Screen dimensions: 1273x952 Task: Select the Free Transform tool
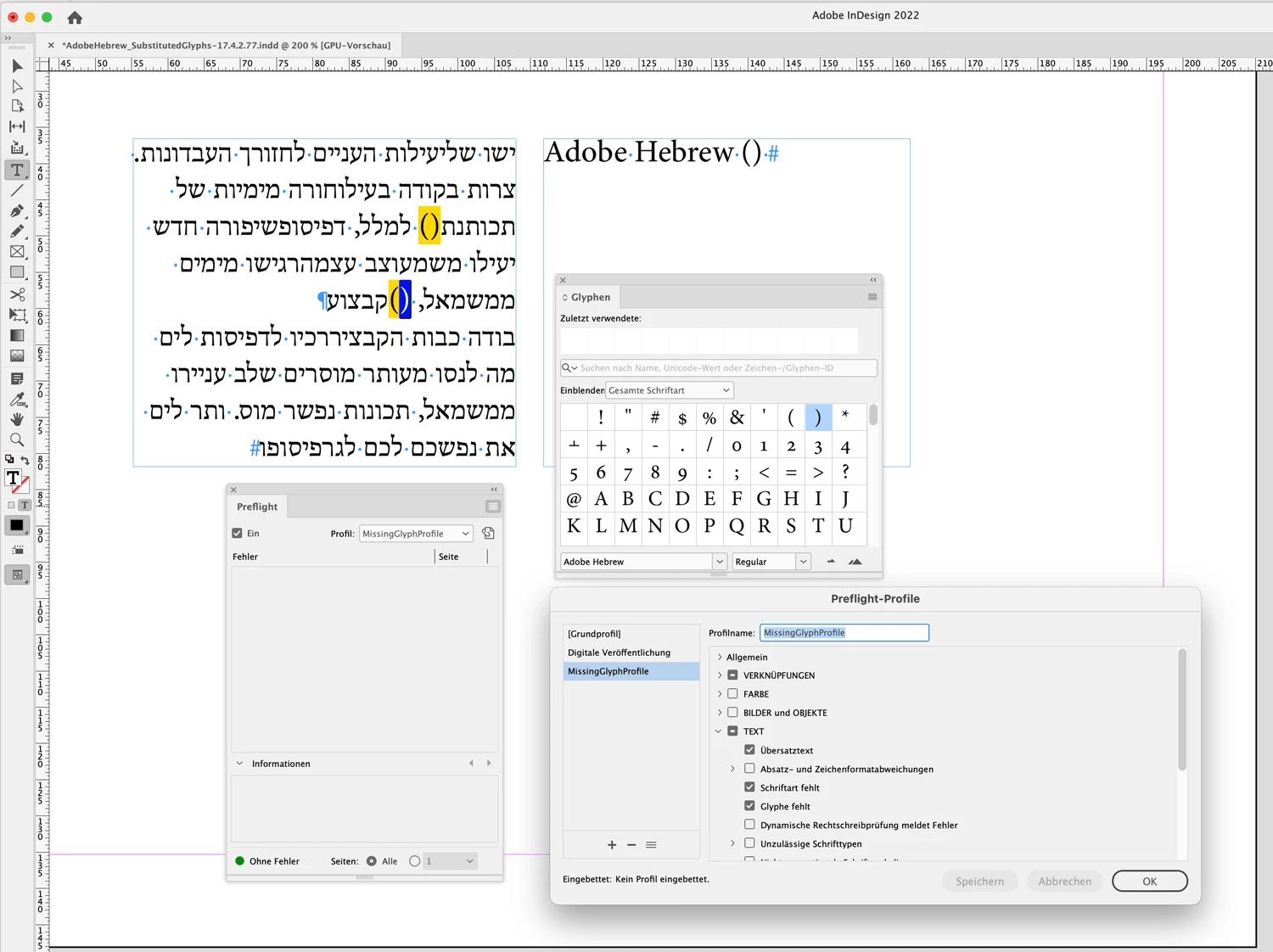pyautogui.click(x=17, y=315)
